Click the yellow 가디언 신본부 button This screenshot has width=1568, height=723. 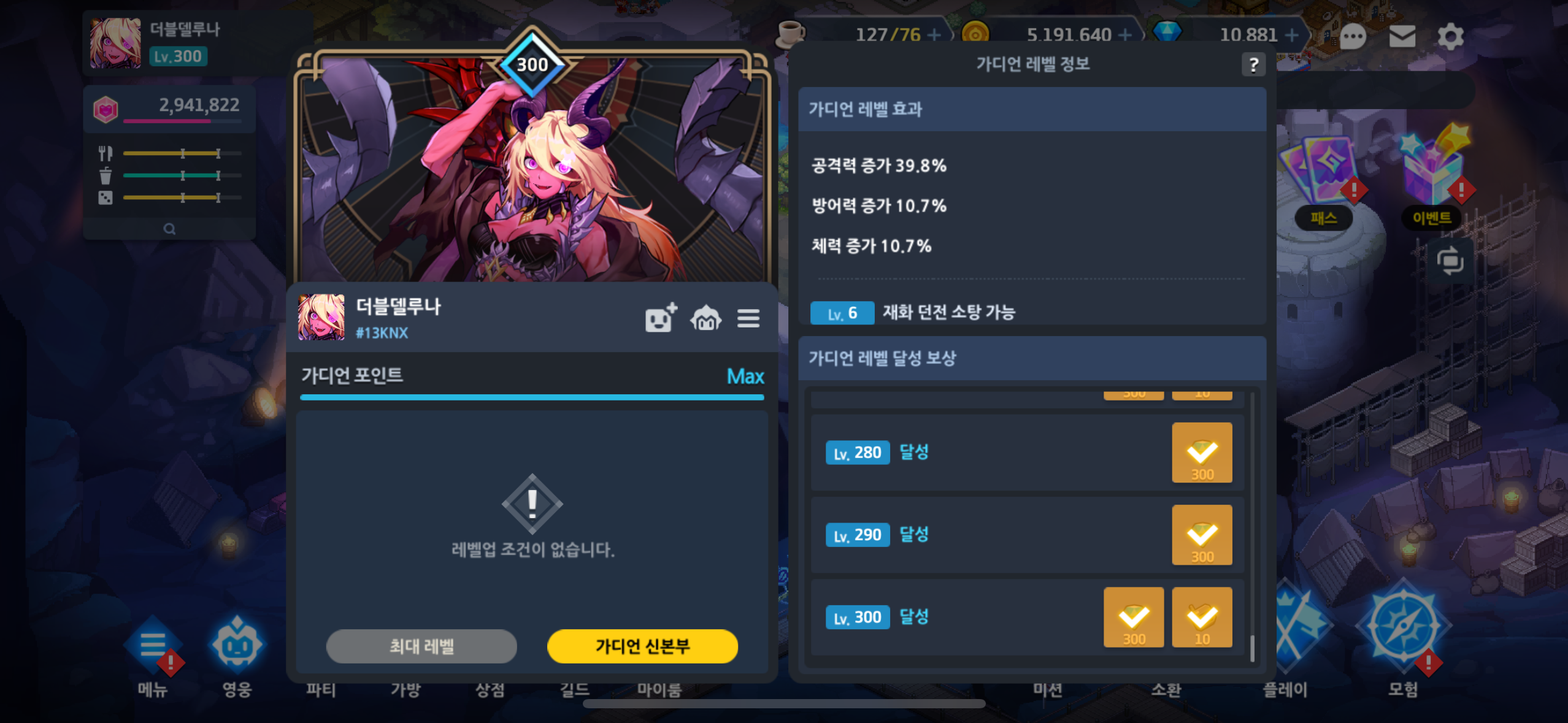point(642,646)
